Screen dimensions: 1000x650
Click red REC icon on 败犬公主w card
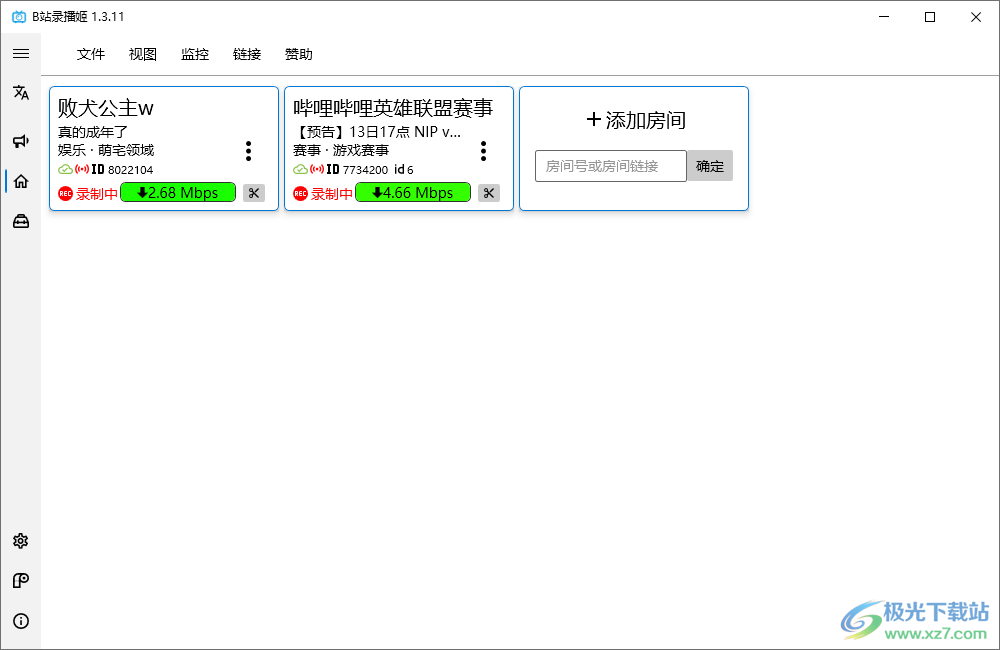[x=65, y=193]
